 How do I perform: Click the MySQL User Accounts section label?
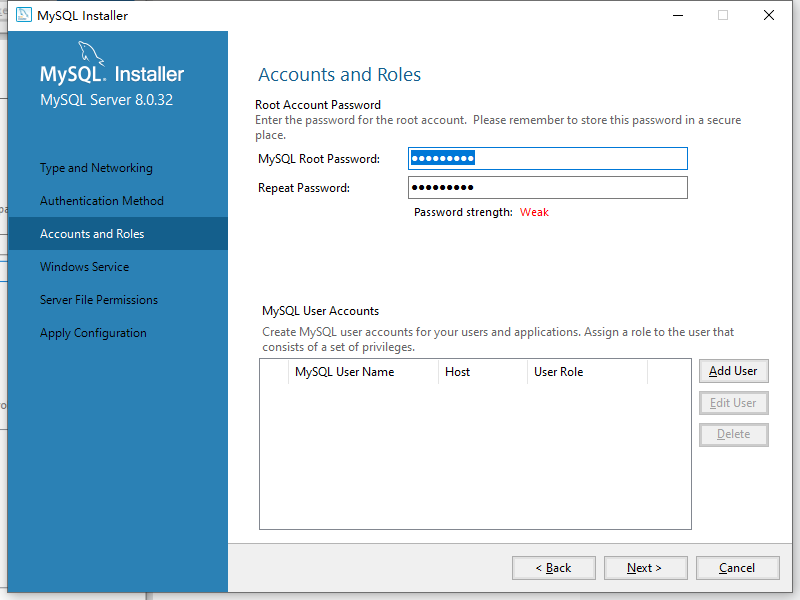pyautogui.click(x=320, y=311)
